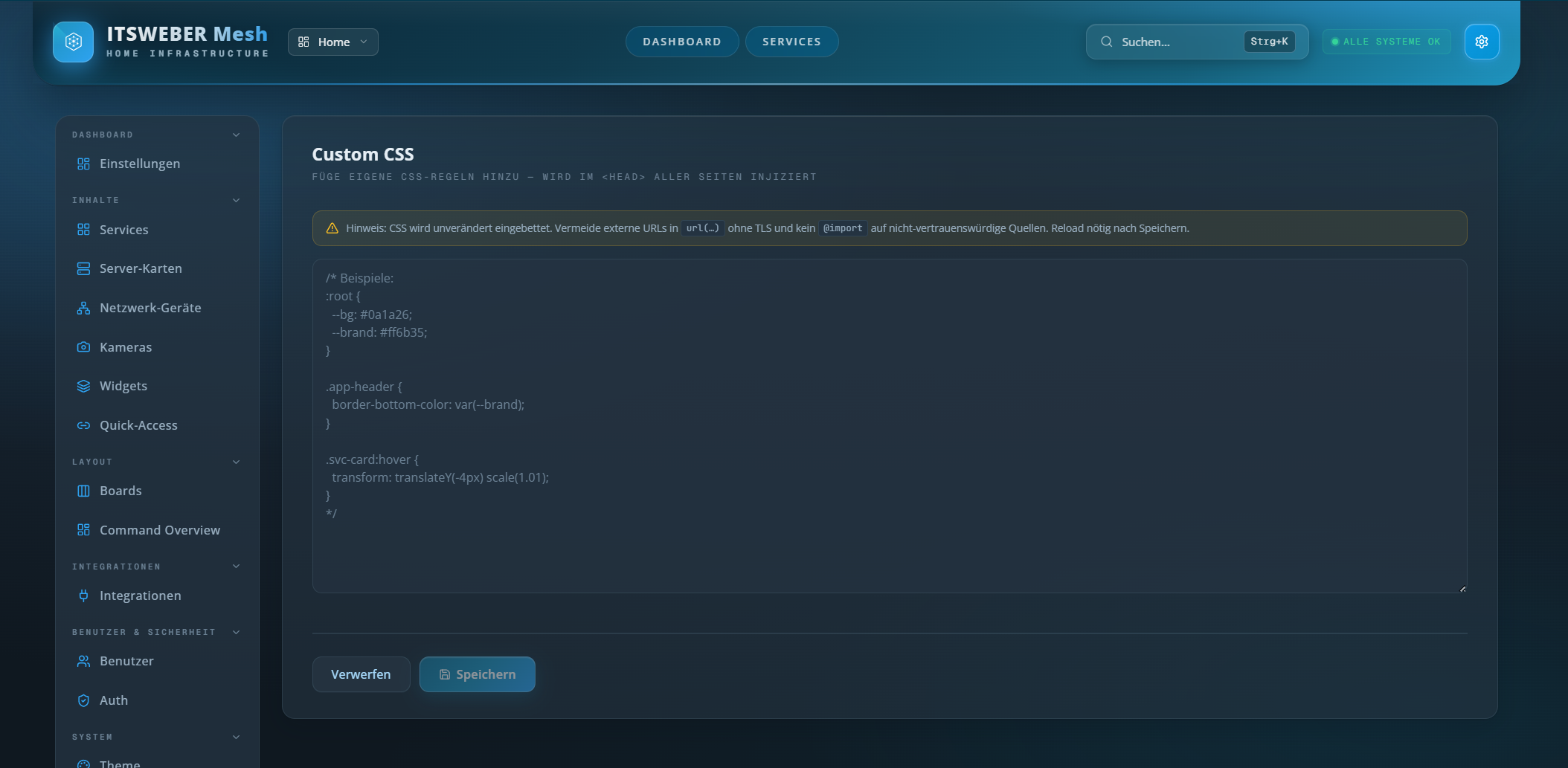The image size is (1568, 768).
Task: Open settings via gear icon in header
Action: (1482, 42)
